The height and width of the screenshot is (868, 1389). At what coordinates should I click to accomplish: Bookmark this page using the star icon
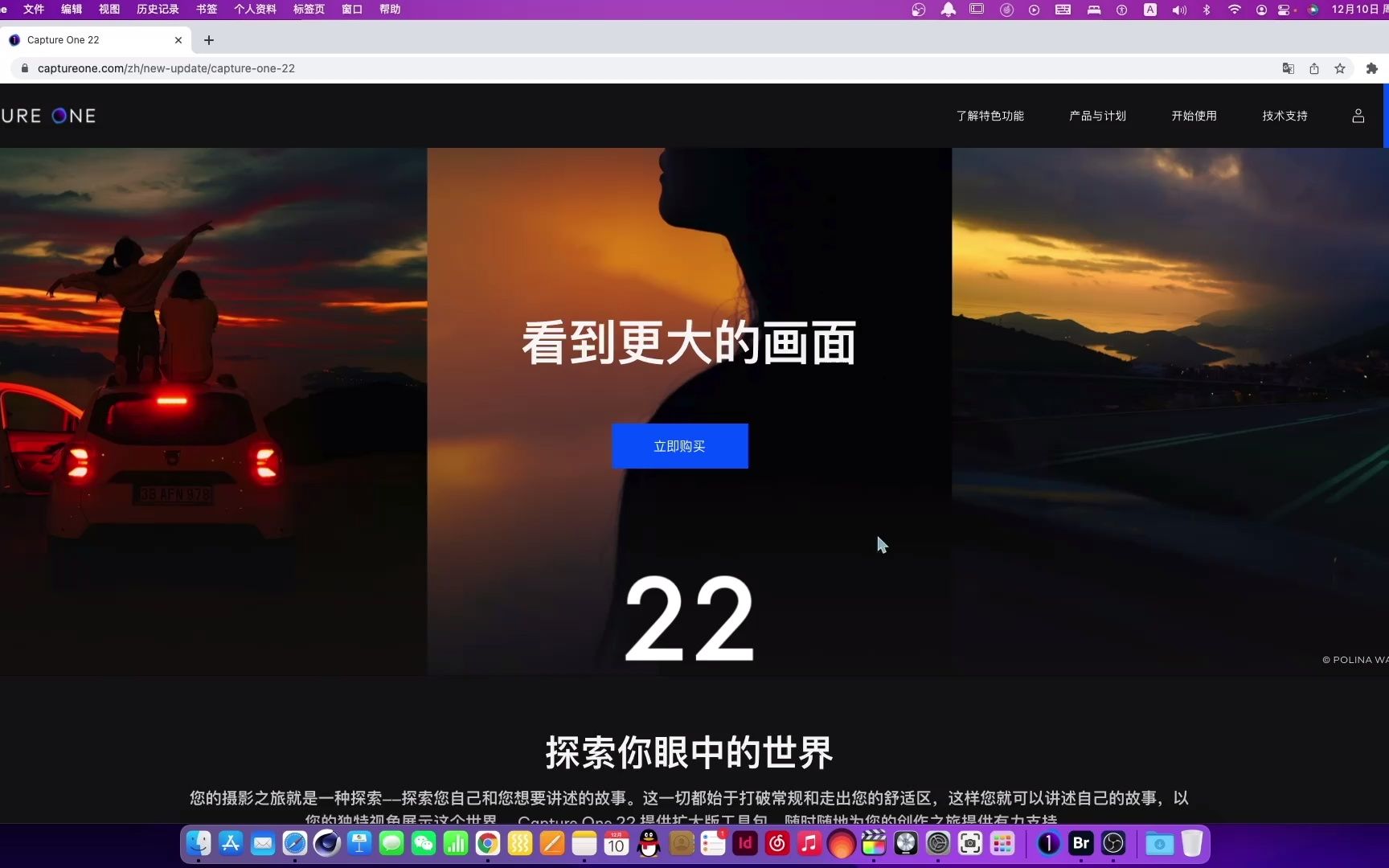(1340, 68)
